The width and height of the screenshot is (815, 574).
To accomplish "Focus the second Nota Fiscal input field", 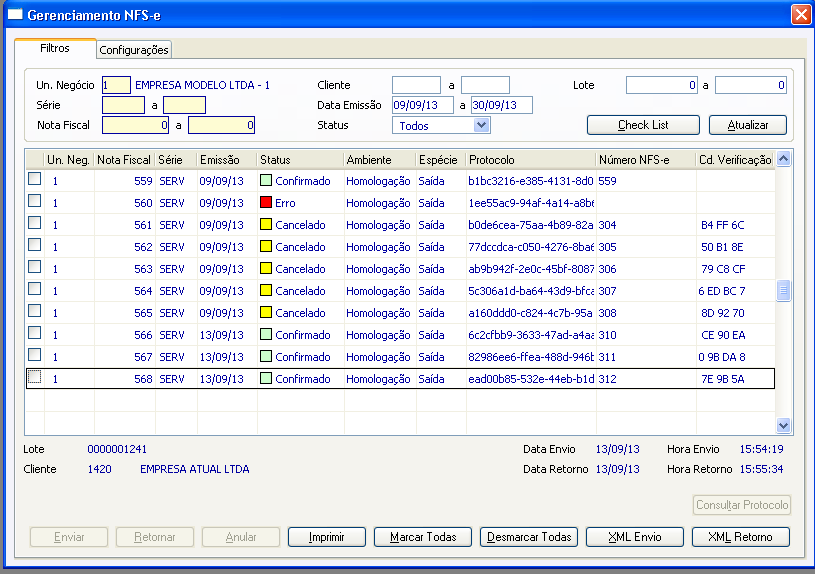I will tap(221, 125).
